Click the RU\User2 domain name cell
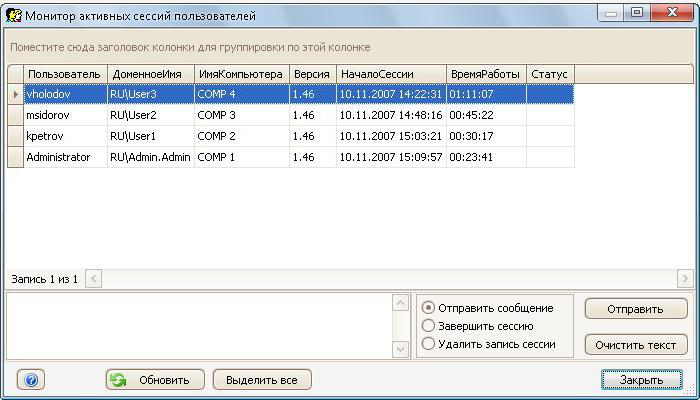 click(151, 115)
